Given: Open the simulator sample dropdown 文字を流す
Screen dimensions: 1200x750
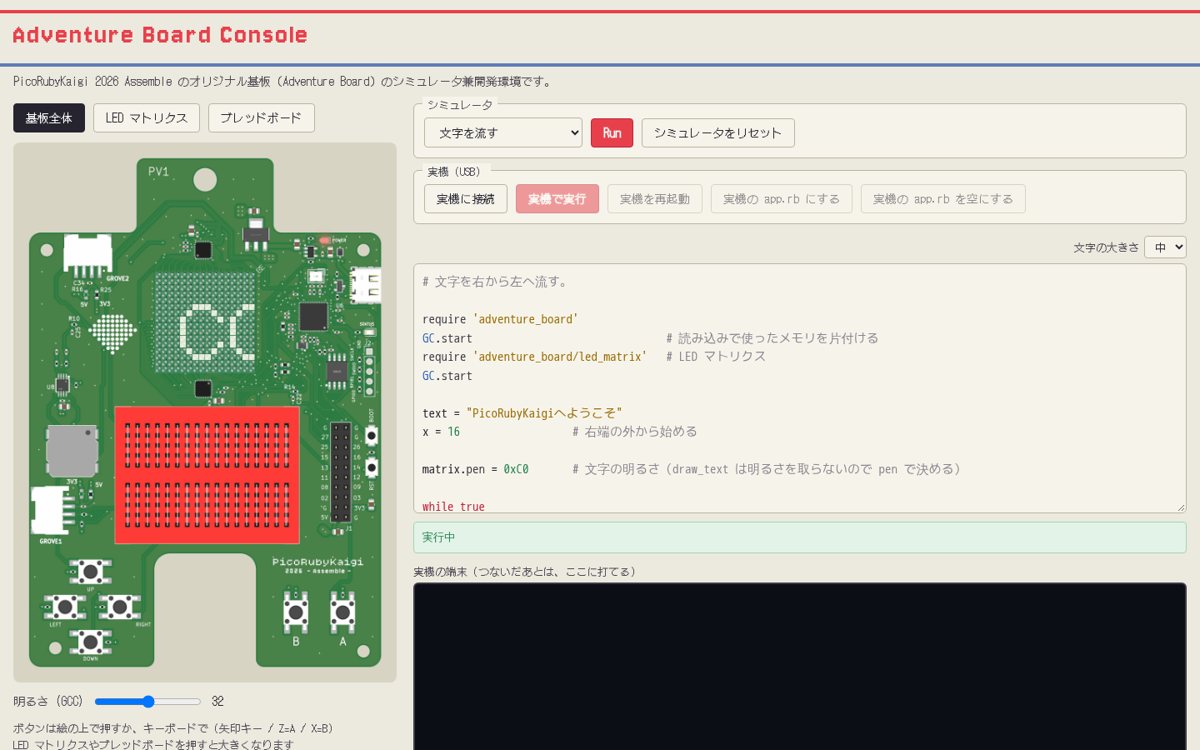Looking at the screenshot, I should click(503, 133).
